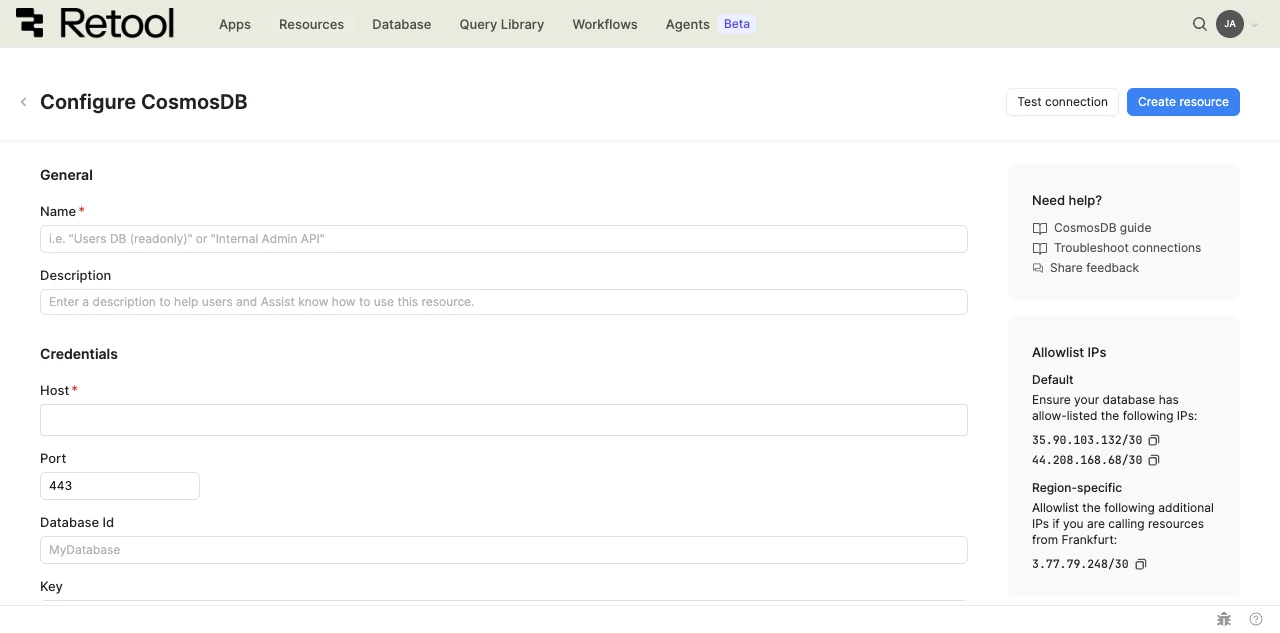This screenshot has height=633, width=1280.
Task: Focus the Name input field
Action: [504, 239]
